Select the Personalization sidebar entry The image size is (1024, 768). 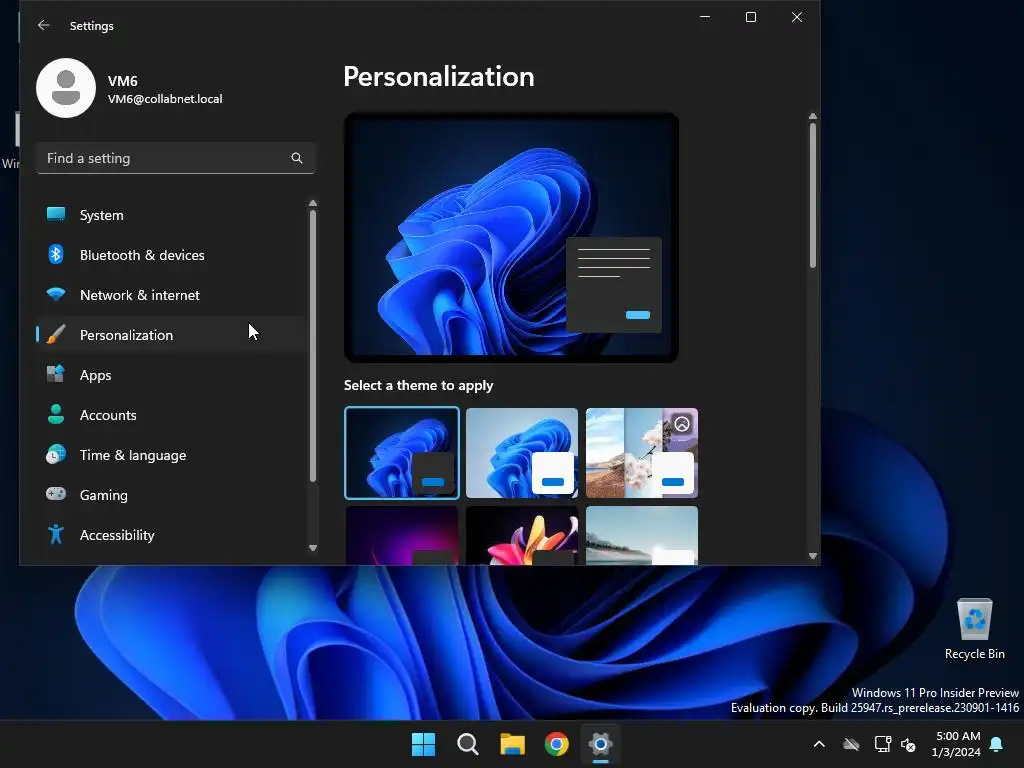(171, 335)
